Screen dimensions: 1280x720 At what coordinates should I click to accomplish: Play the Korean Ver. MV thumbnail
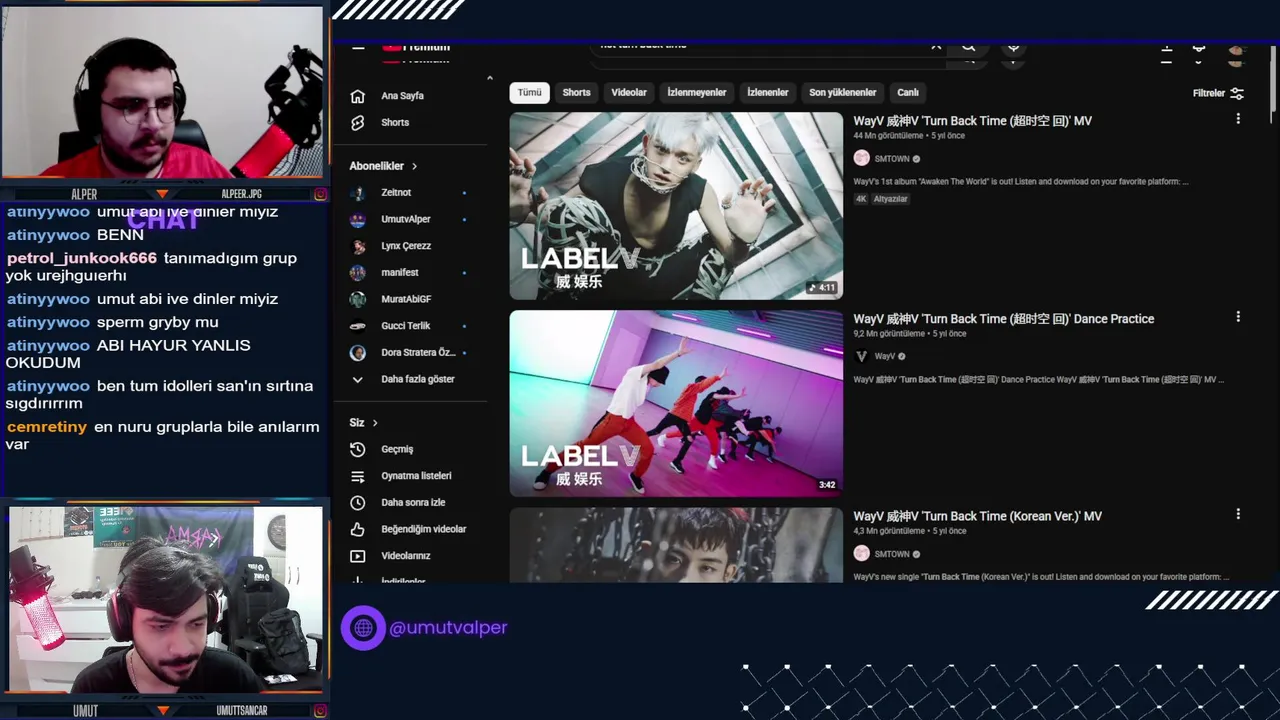click(676, 545)
